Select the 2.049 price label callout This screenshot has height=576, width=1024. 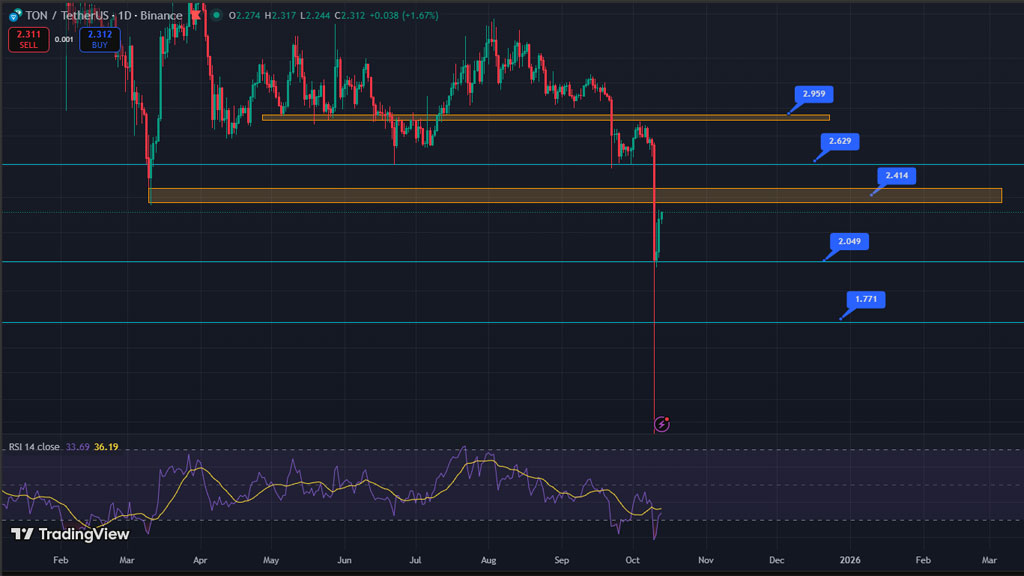[849, 241]
